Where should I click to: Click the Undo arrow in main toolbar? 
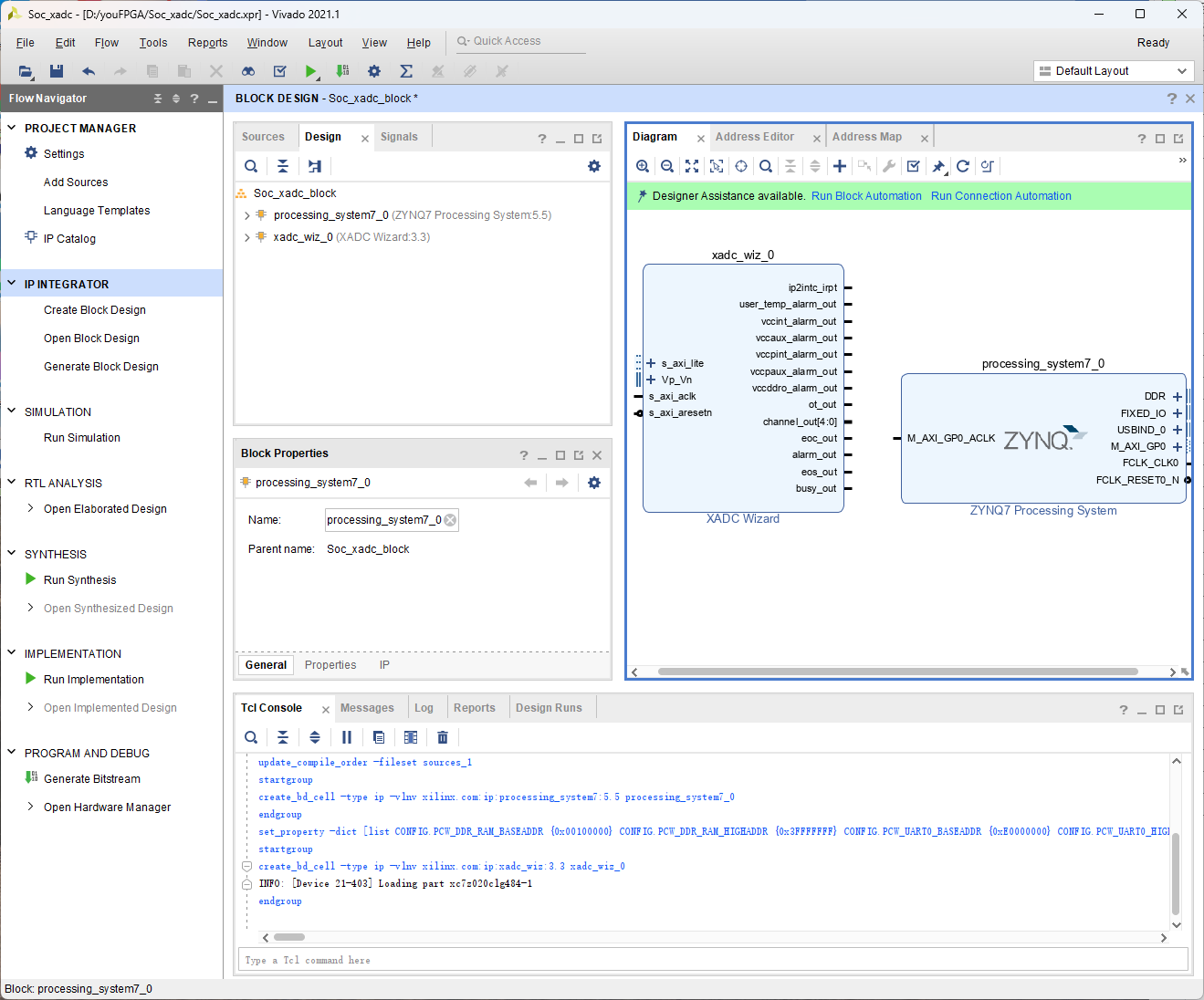coord(89,71)
